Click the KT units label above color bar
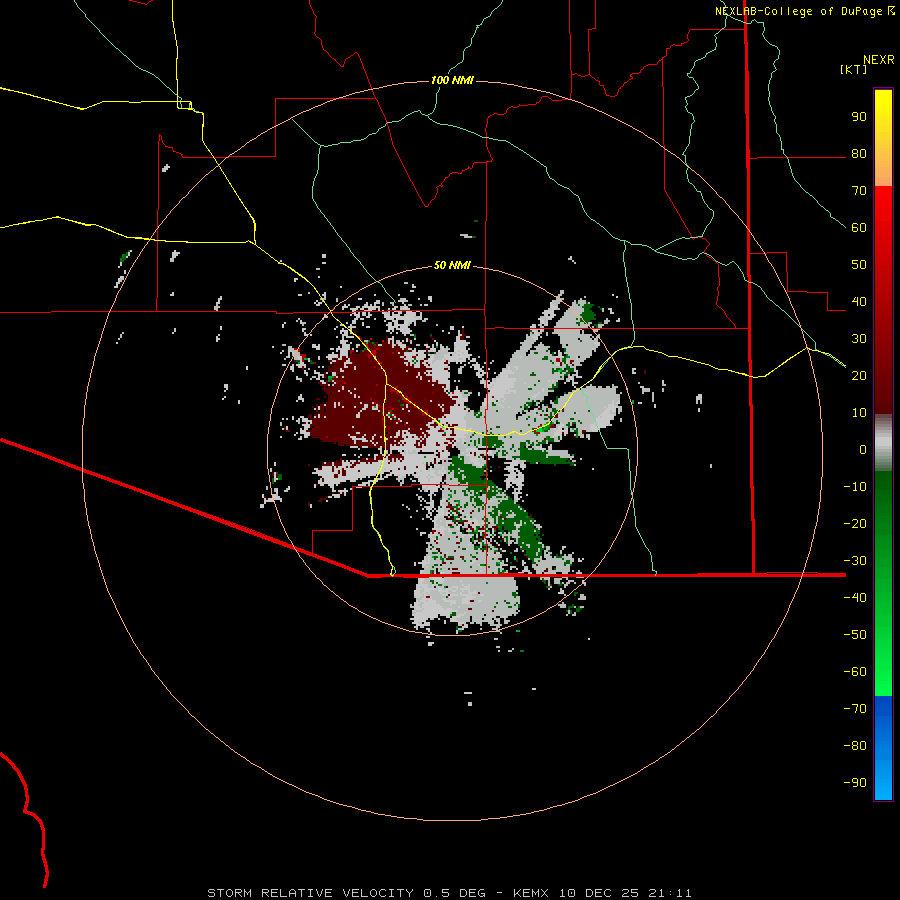900x900 pixels. (854, 69)
